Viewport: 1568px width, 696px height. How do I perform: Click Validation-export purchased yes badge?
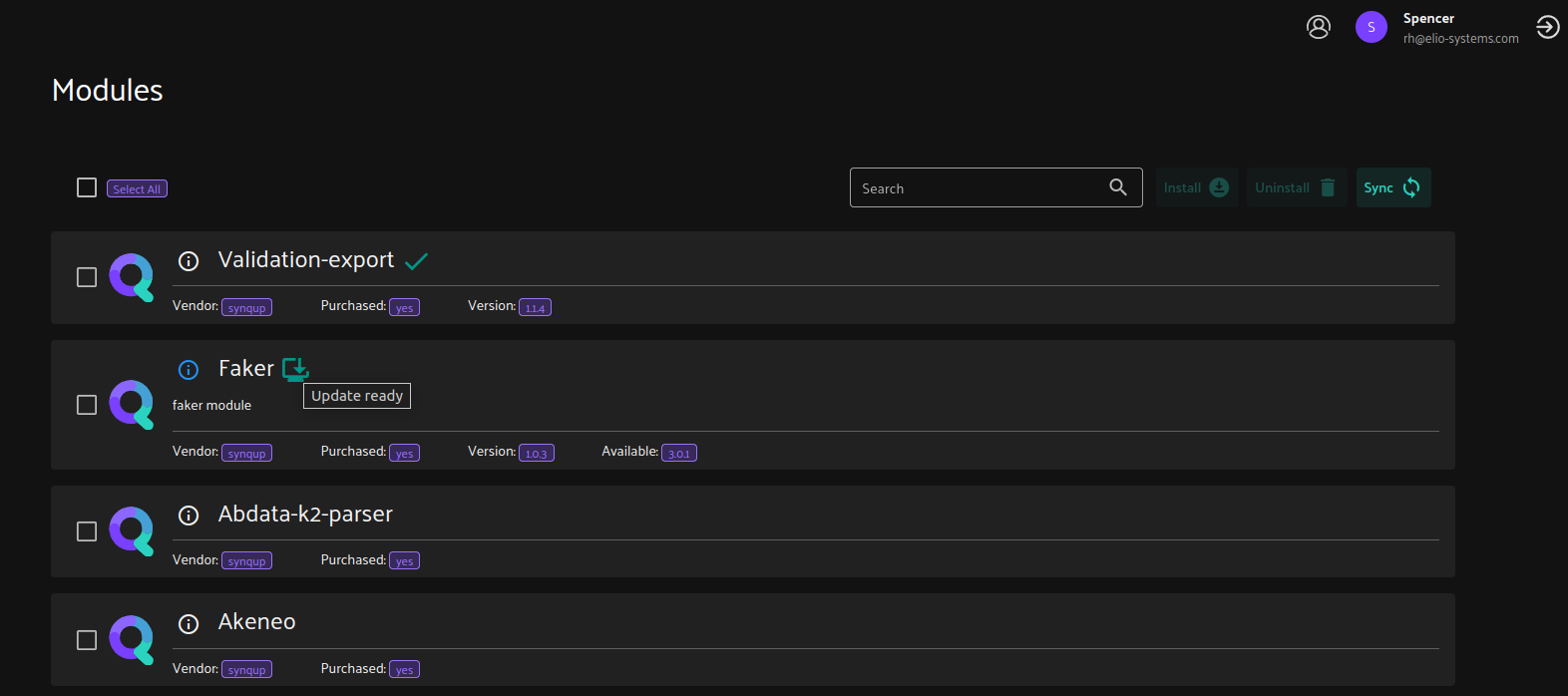[x=404, y=307]
